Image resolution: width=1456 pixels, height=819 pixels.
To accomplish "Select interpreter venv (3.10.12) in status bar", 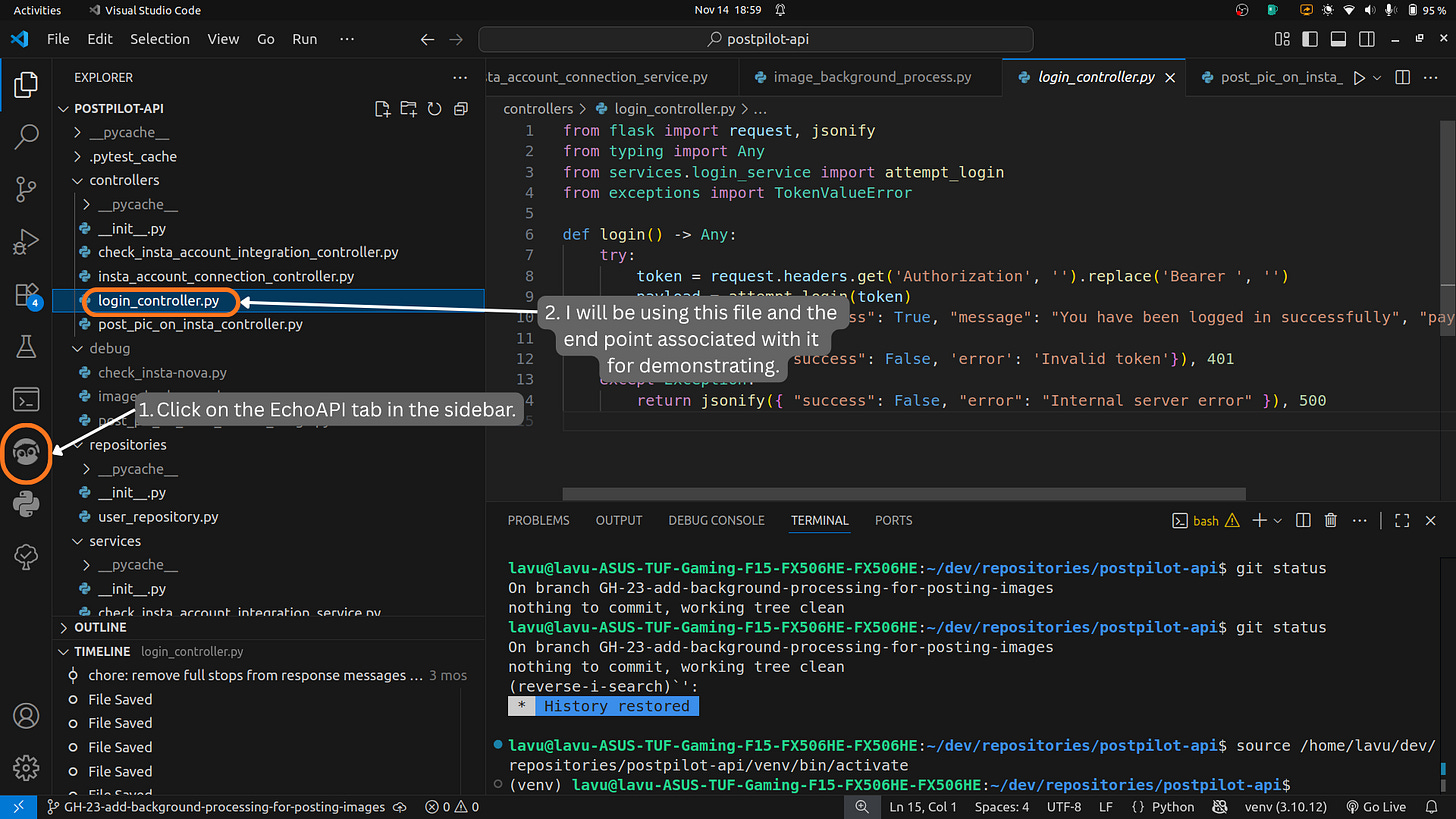I will click(1287, 807).
